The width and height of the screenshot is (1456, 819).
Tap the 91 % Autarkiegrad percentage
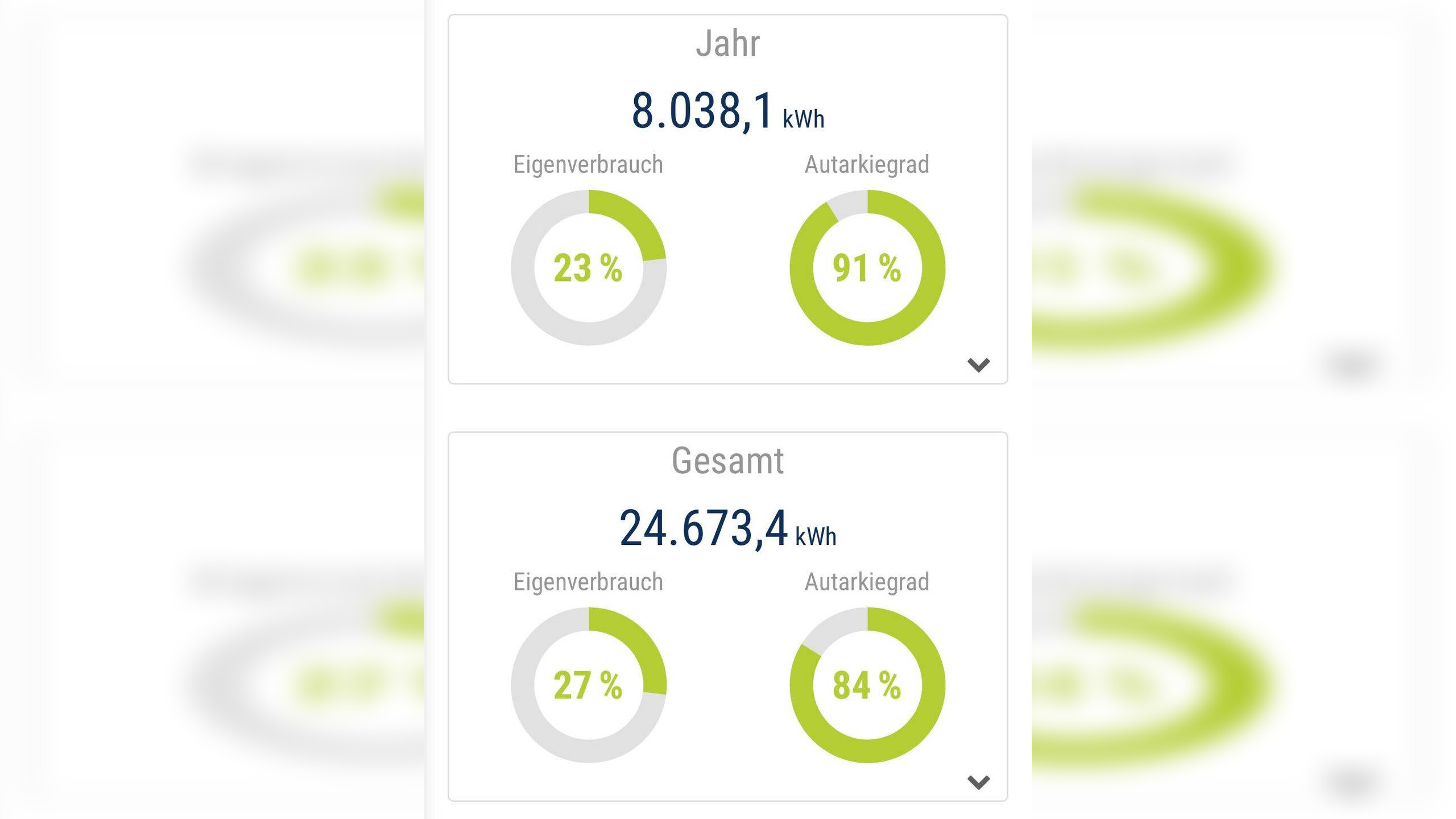[867, 268]
